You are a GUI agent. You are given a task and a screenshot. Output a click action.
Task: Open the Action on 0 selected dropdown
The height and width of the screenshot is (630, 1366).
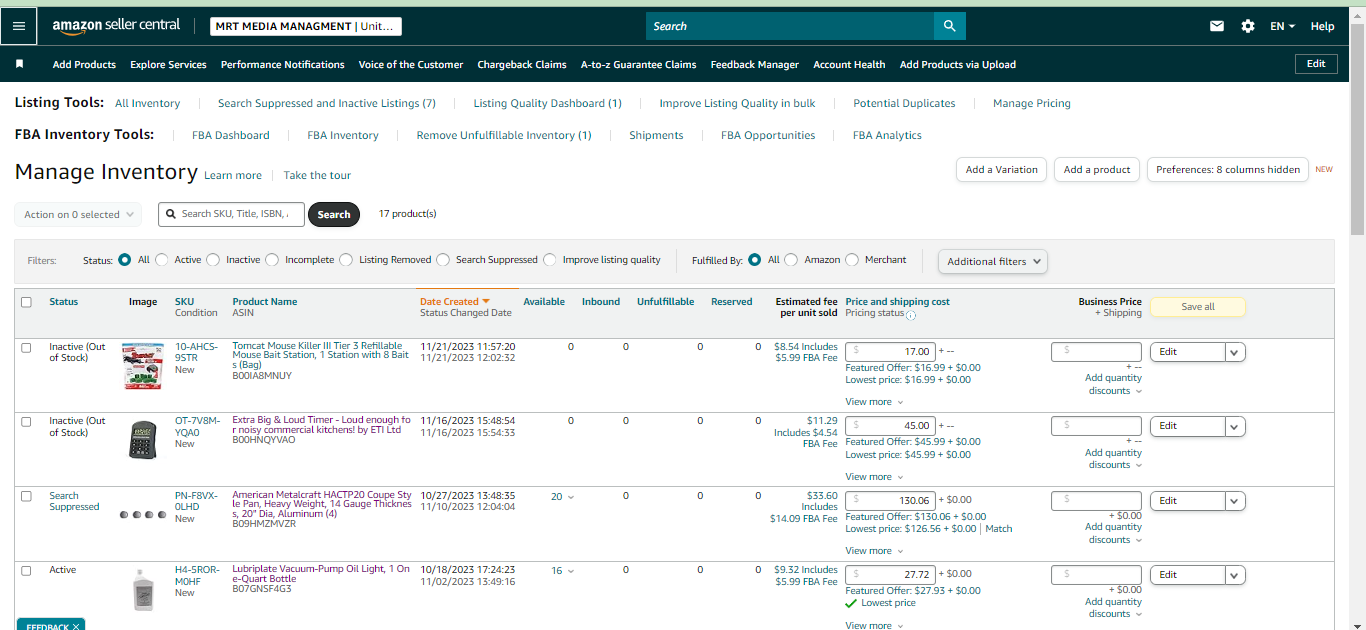coord(78,214)
